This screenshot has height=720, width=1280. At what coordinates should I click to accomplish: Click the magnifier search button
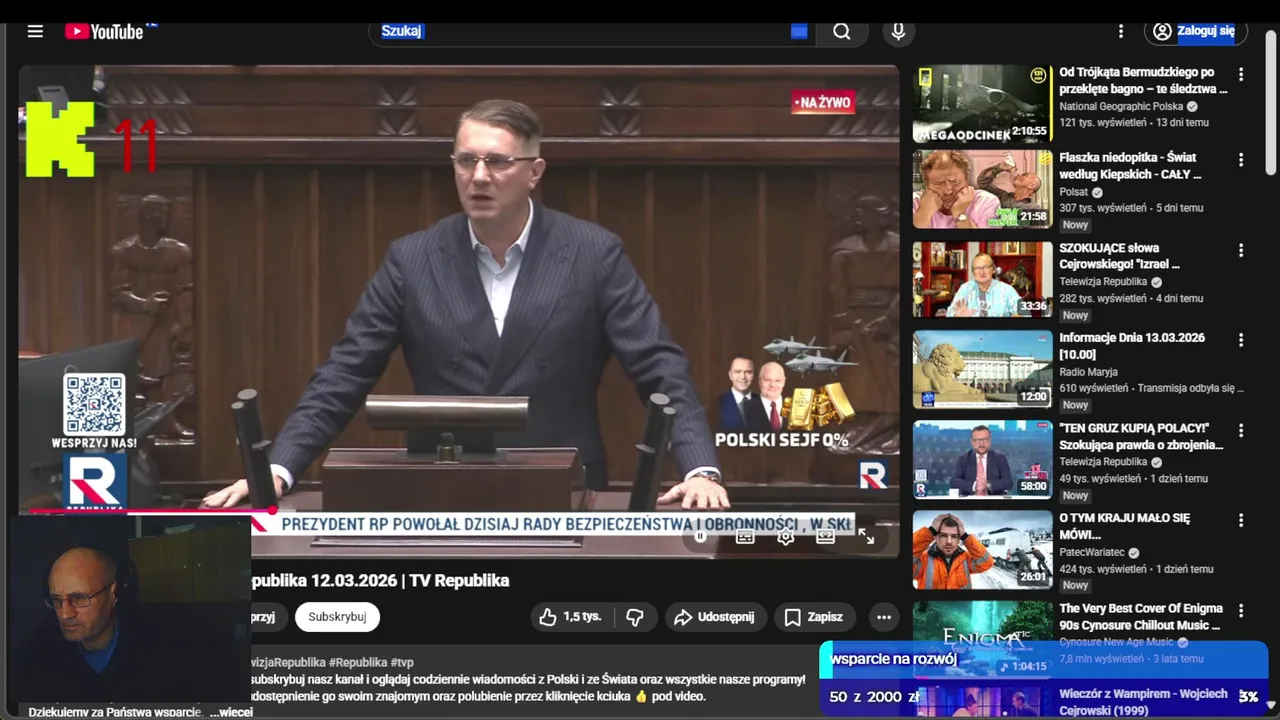click(842, 31)
